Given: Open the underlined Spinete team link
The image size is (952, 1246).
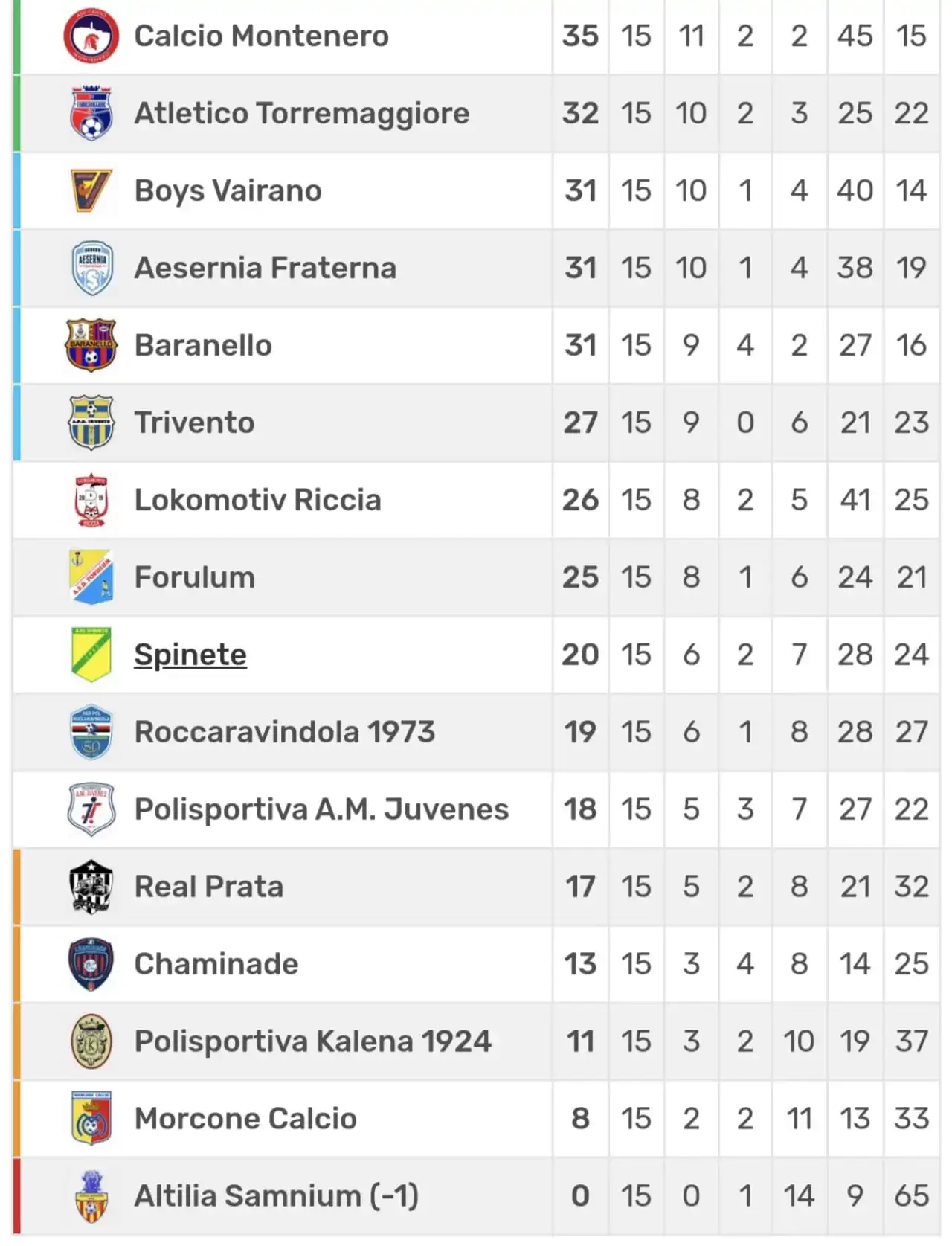Looking at the screenshot, I should tap(190, 655).
